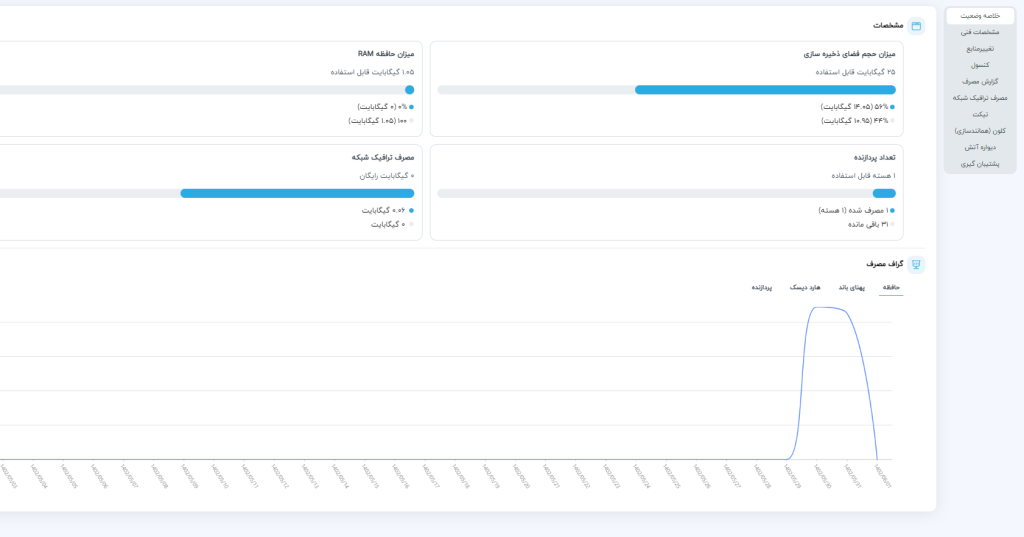Click the blue dot on the RAM bar
The width and height of the screenshot is (1024, 537).
pos(409,90)
